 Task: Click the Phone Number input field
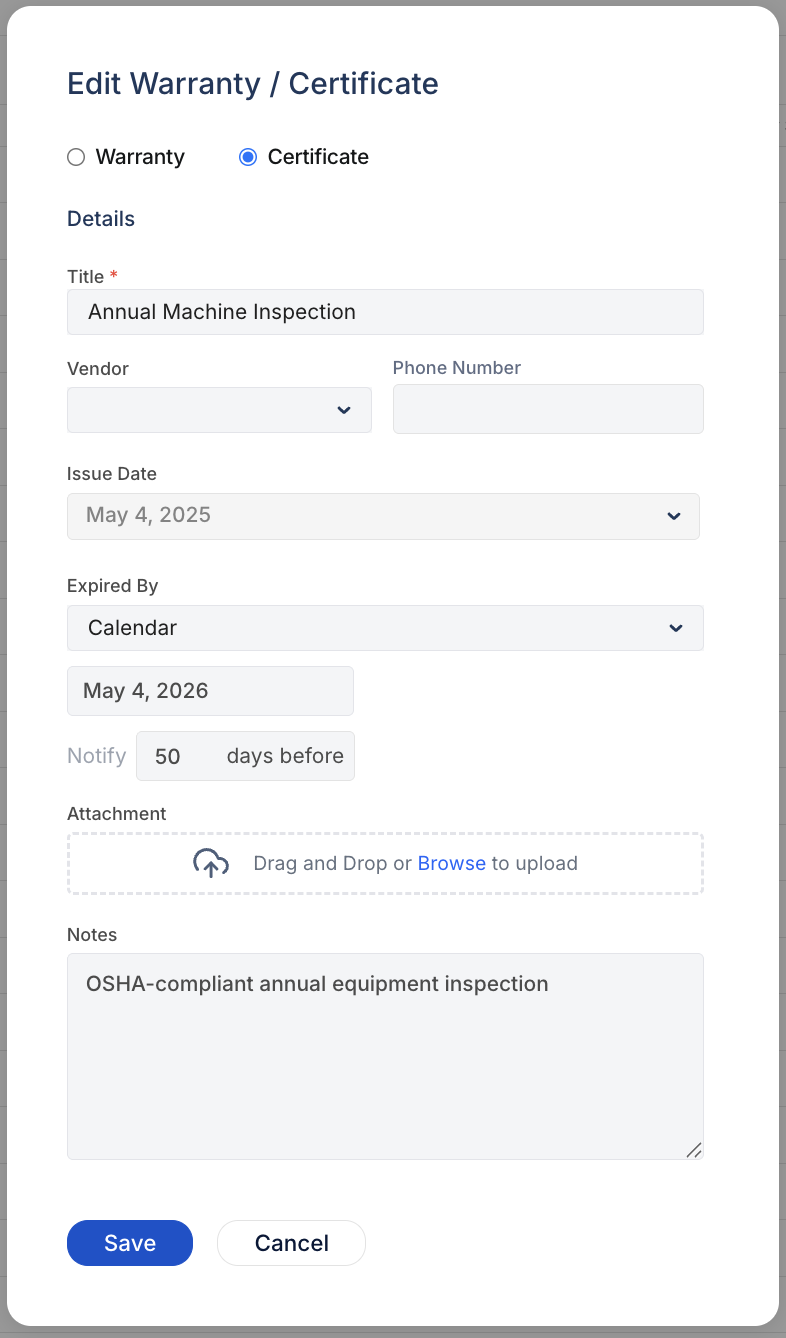548,409
